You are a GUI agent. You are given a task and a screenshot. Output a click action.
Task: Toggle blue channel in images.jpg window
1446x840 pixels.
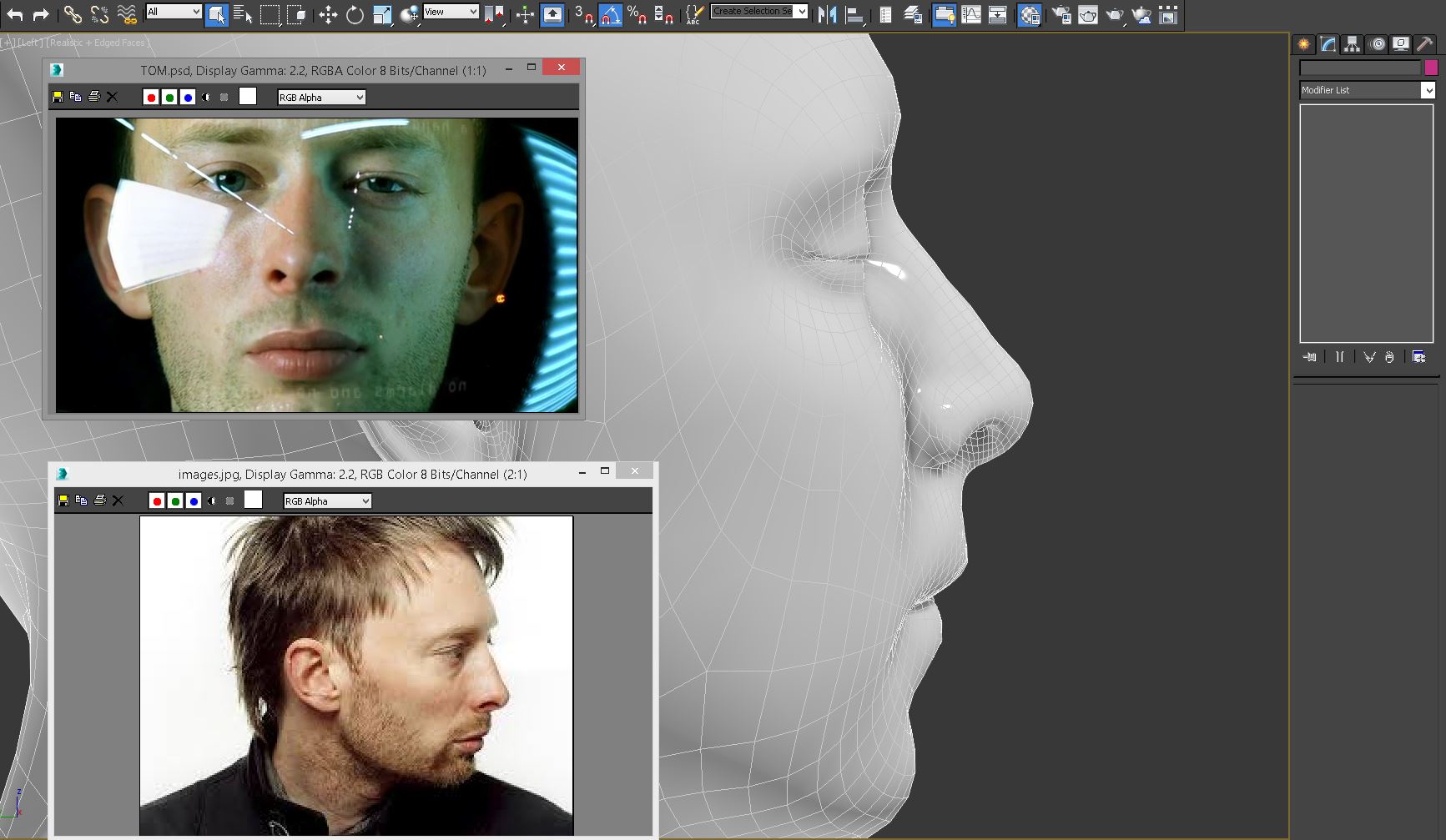pos(194,501)
